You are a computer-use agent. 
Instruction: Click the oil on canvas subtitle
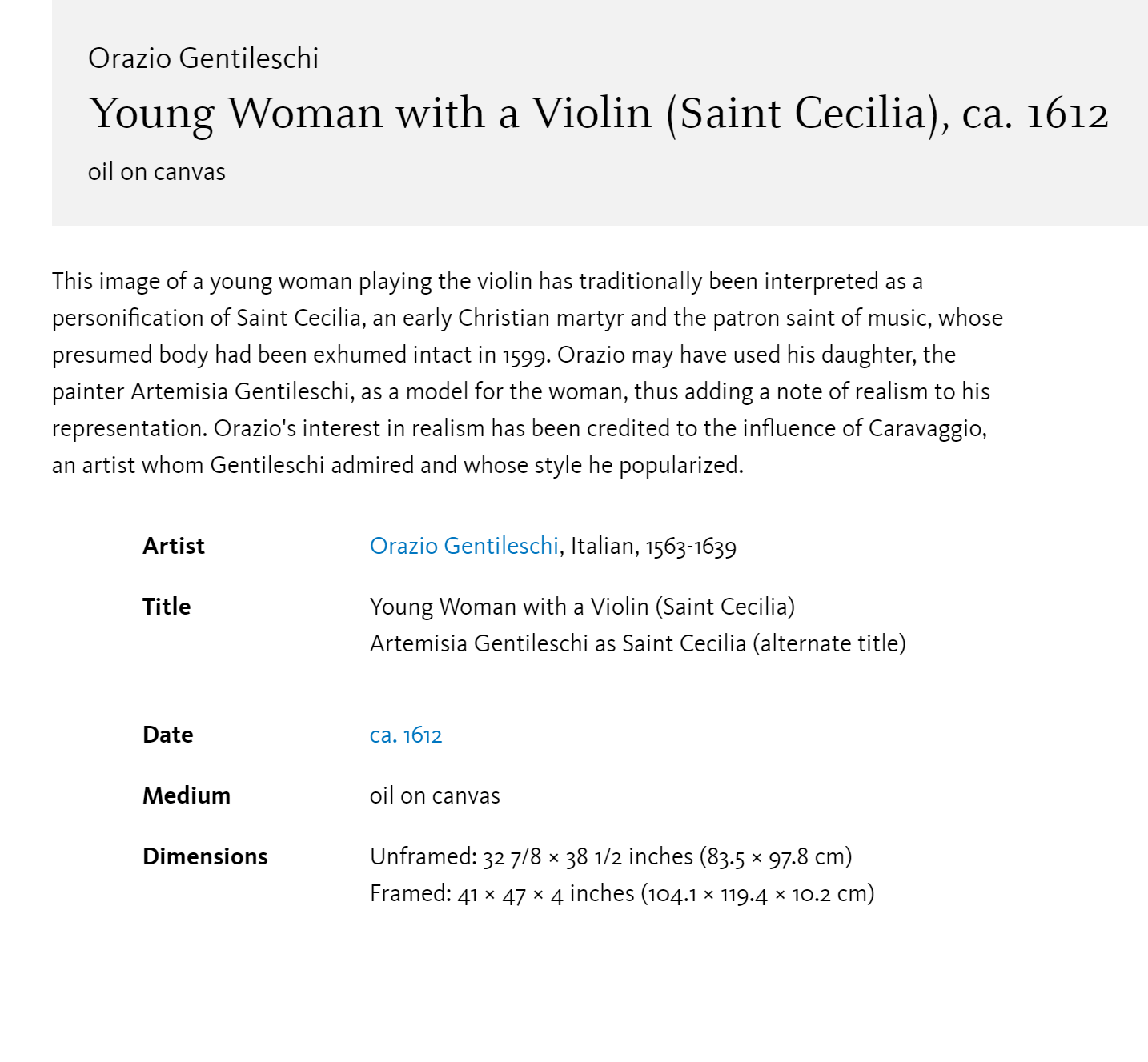(157, 172)
